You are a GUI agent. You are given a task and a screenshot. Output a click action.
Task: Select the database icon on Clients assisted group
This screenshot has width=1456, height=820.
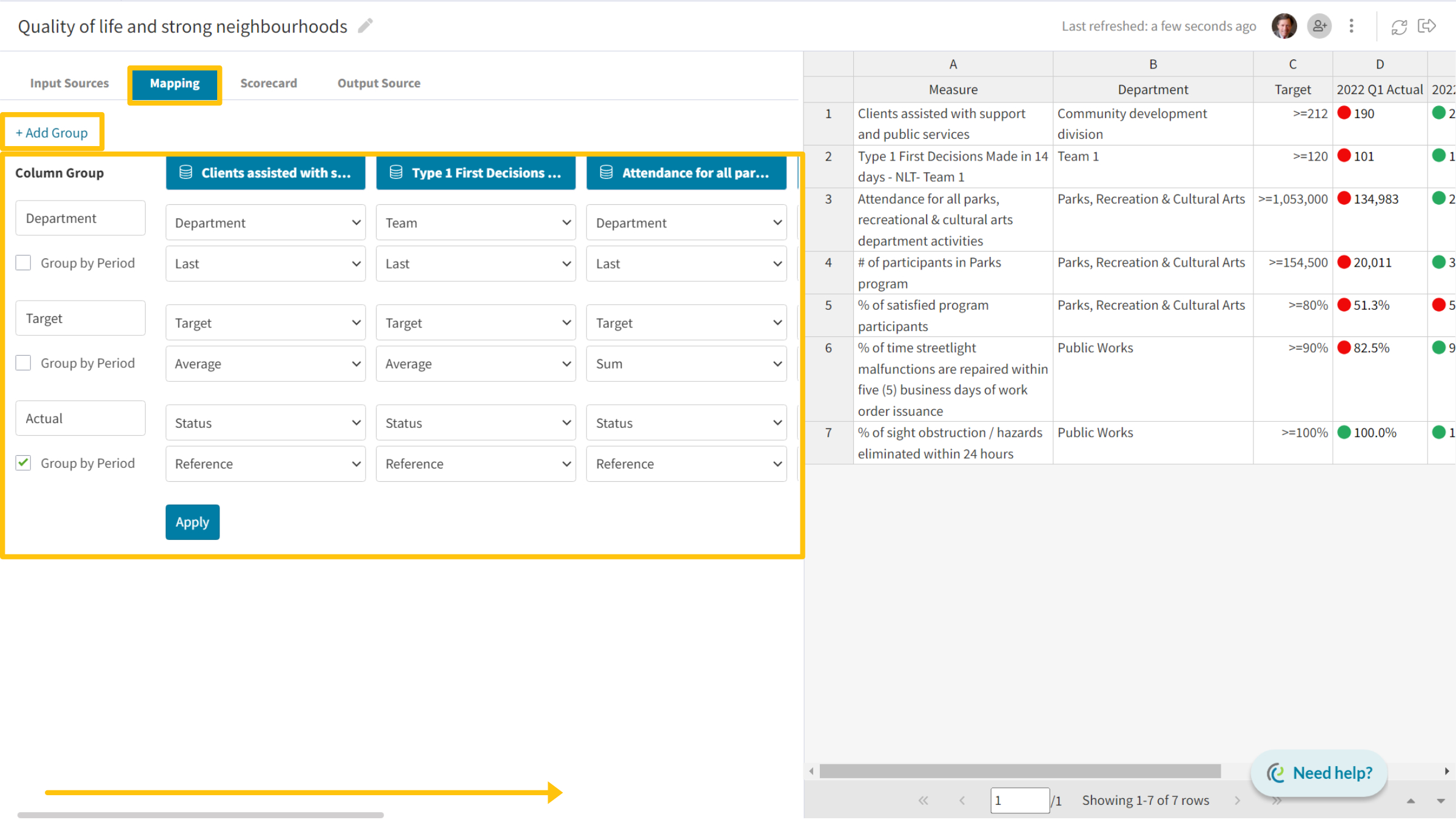[184, 173]
